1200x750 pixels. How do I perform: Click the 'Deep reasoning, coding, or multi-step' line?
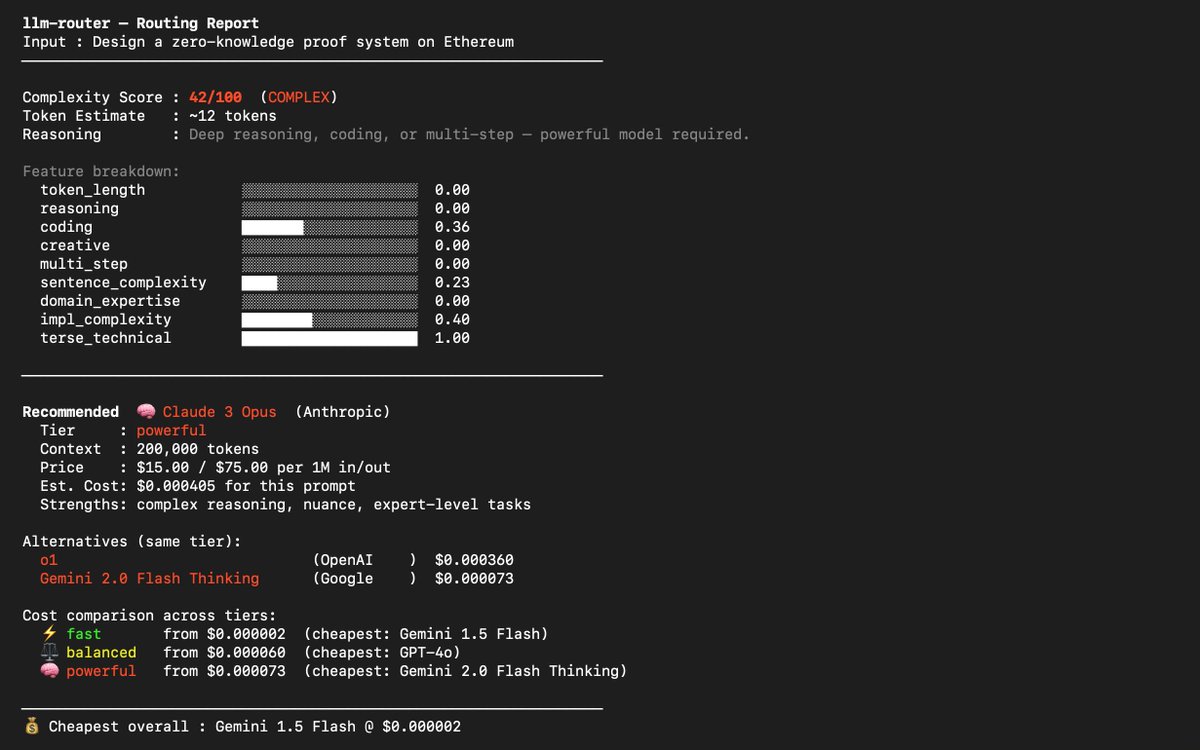coord(469,134)
